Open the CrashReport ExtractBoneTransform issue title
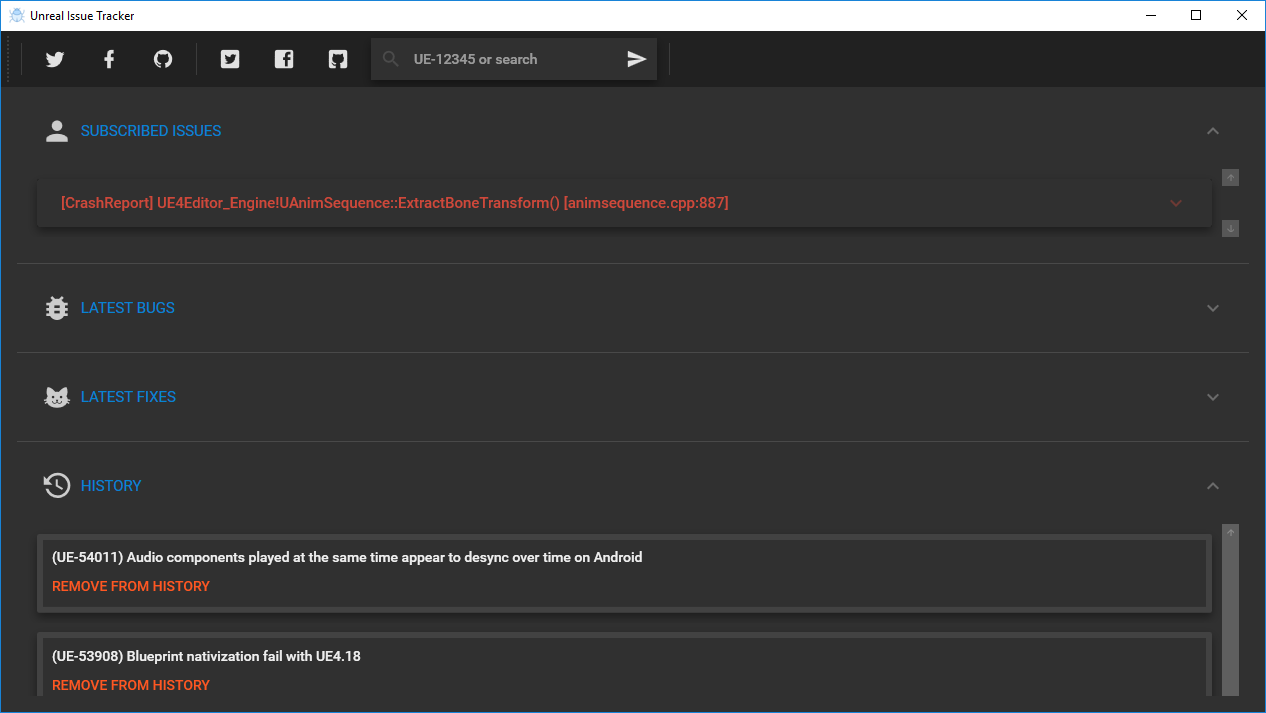Viewport: 1266px width, 713px height. point(395,203)
